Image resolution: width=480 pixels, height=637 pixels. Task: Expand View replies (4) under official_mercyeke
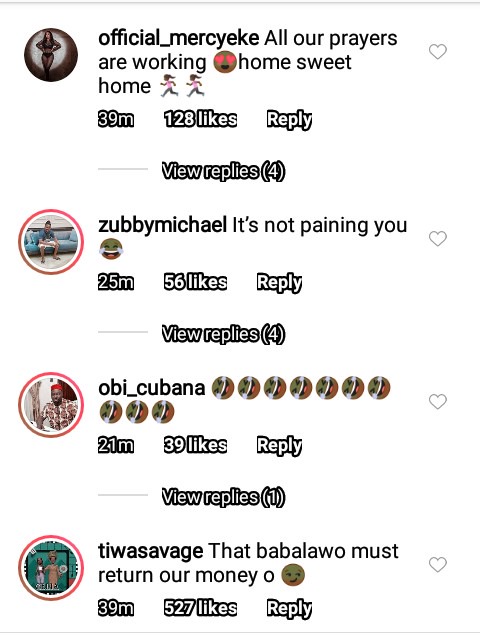[x=223, y=171]
